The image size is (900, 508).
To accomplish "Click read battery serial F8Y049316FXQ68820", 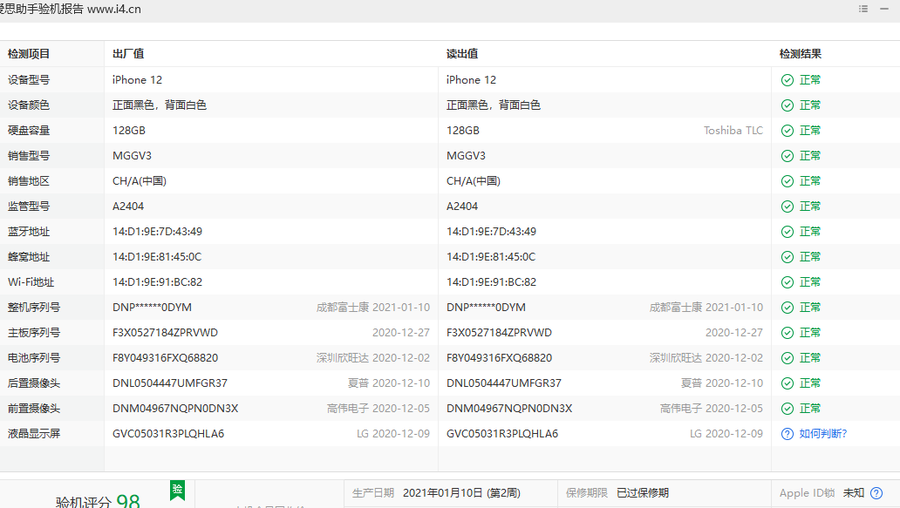I will [x=499, y=358].
